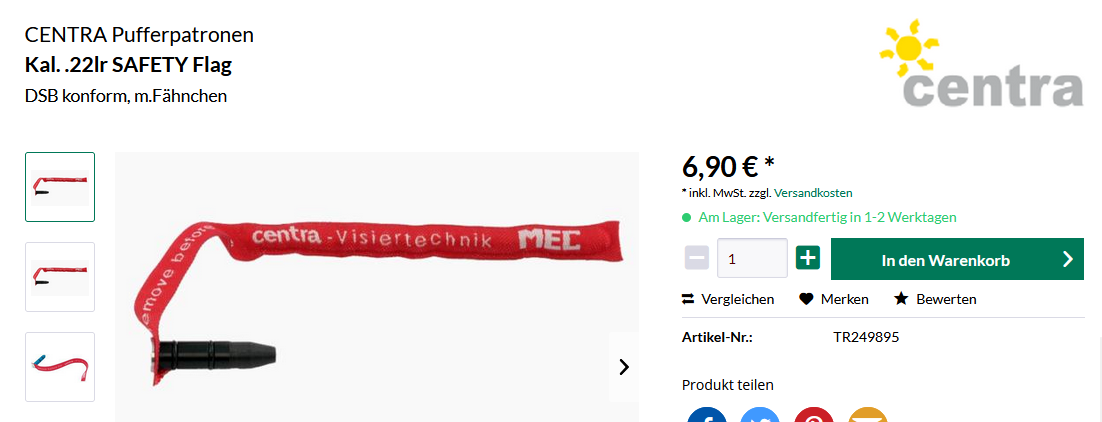Show next image with right chevron arrow

click(x=623, y=366)
